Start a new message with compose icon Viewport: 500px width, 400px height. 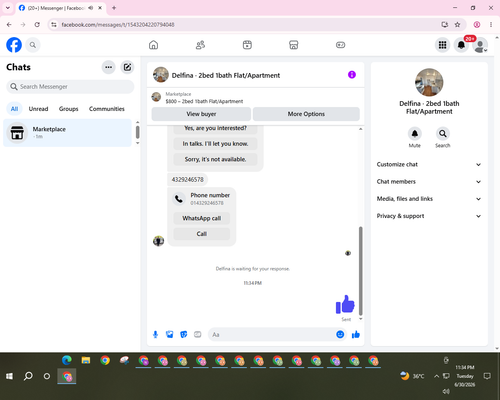coord(127,67)
